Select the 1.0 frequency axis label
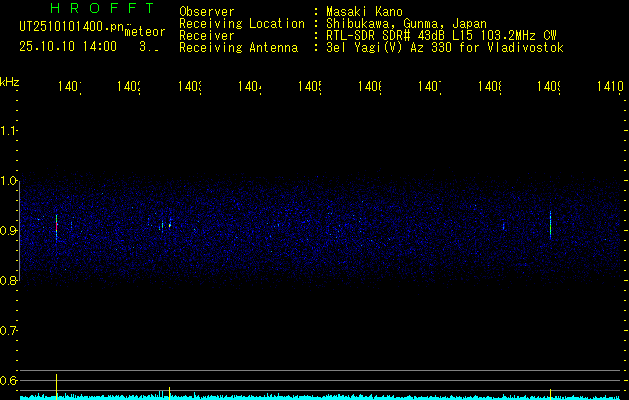The width and height of the screenshot is (629, 400). (x=9, y=181)
